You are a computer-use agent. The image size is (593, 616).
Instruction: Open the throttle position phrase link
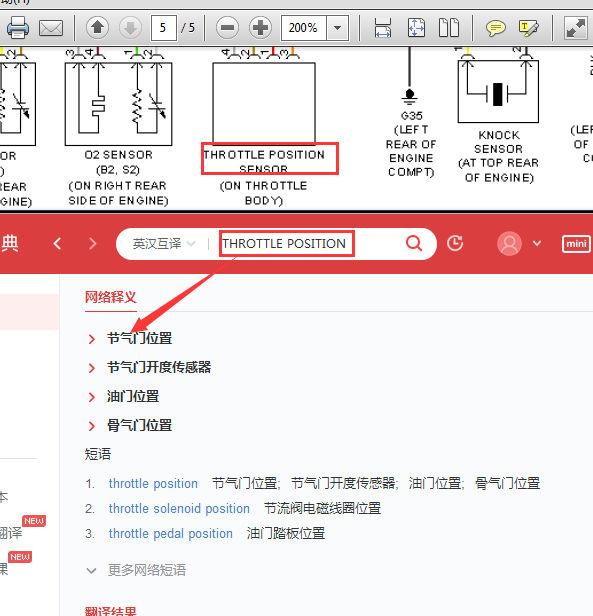click(x=153, y=484)
